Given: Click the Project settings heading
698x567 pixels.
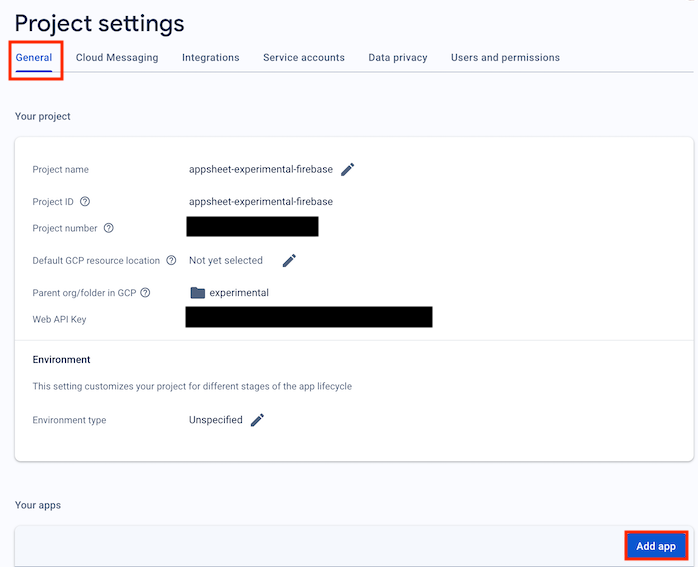Looking at the screenshot, I should coord(99,23).
